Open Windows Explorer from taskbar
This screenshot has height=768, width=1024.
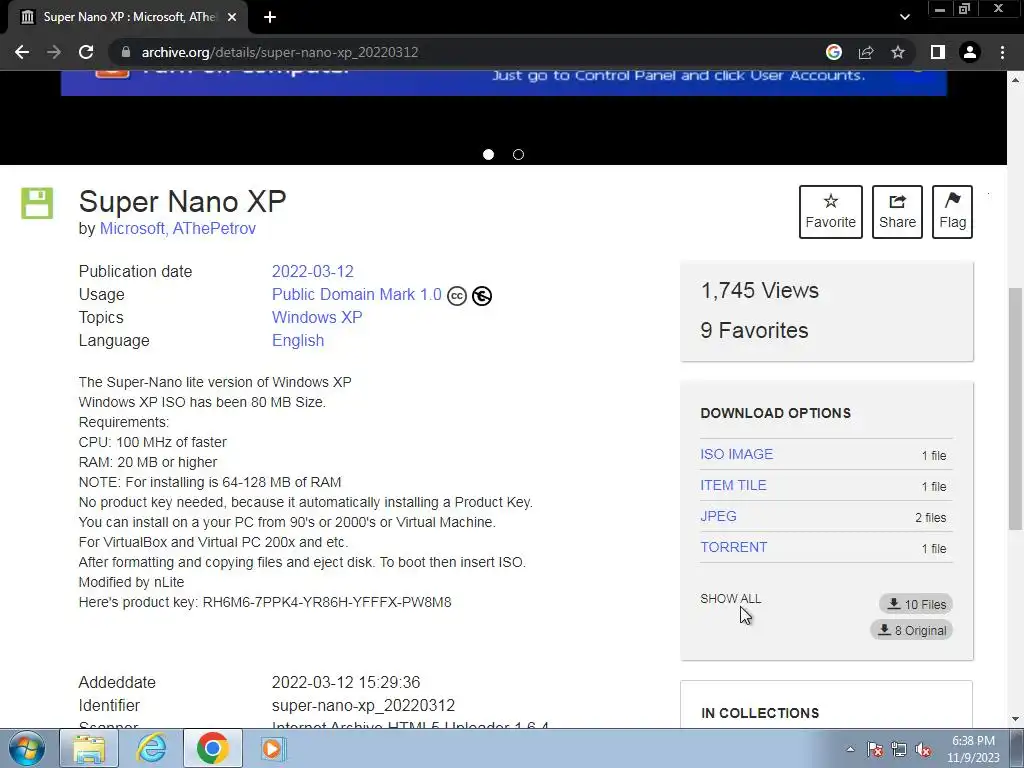pyautogui.click(x=89, y=748)
